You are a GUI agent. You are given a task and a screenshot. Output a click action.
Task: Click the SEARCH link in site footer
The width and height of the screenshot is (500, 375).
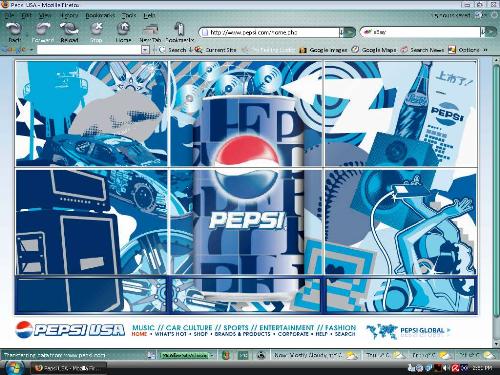point(345,334)
